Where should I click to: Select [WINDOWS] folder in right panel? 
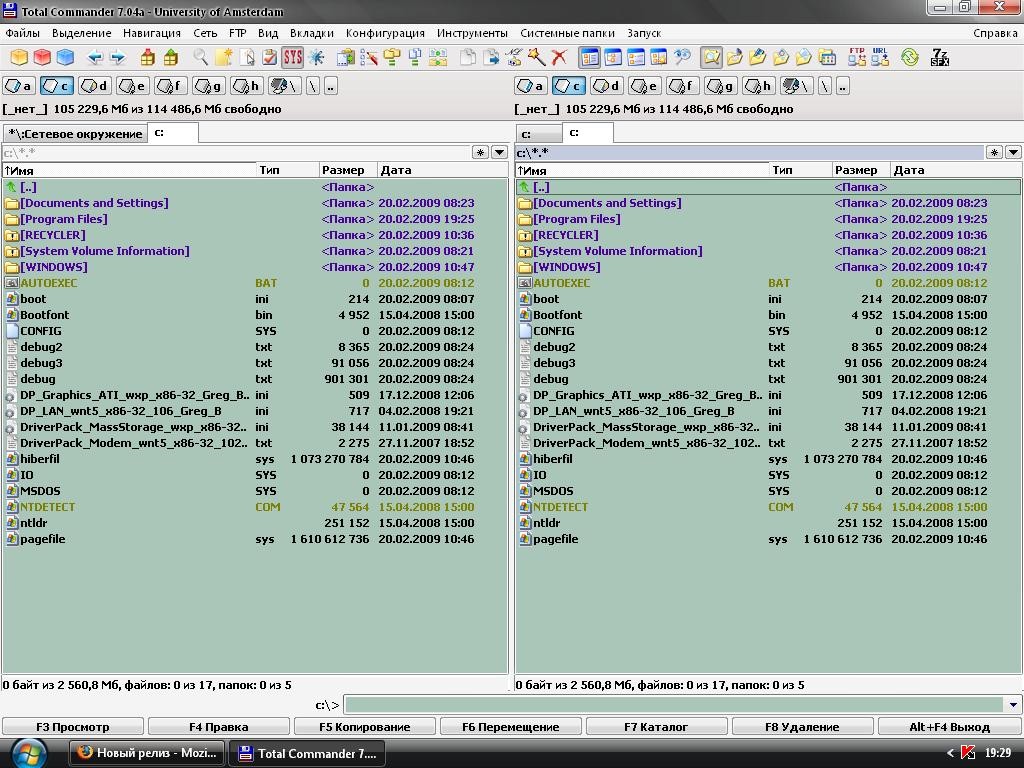(x=769, y=267)
